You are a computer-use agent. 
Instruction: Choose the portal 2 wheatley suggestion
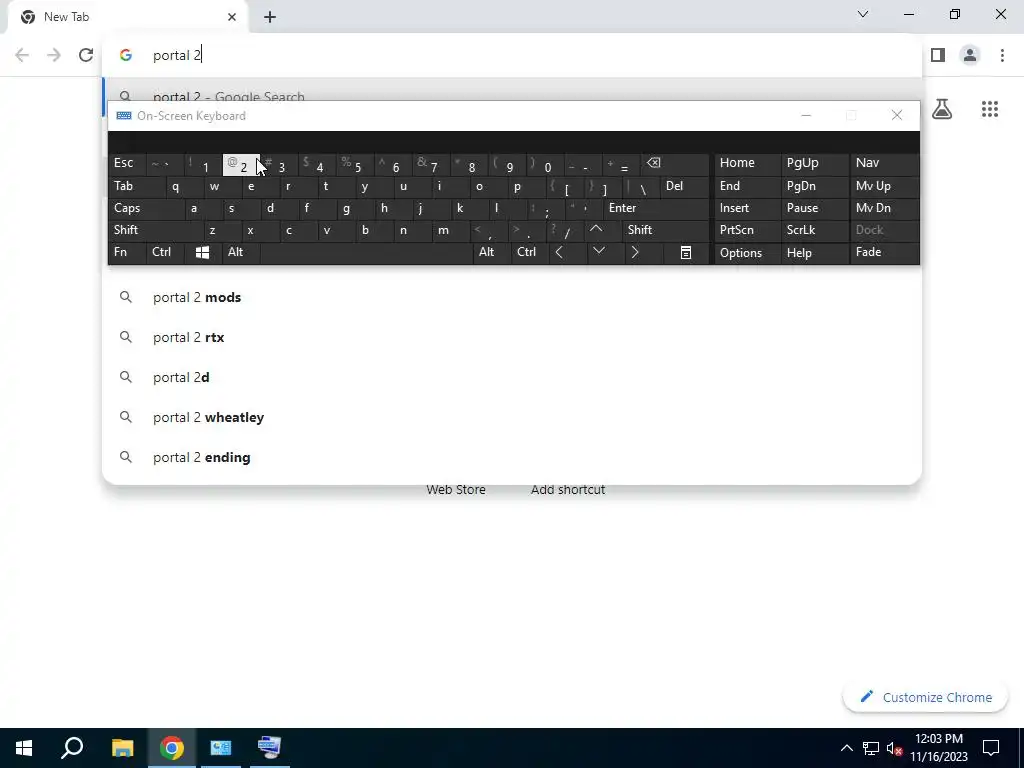click(512, 417)
